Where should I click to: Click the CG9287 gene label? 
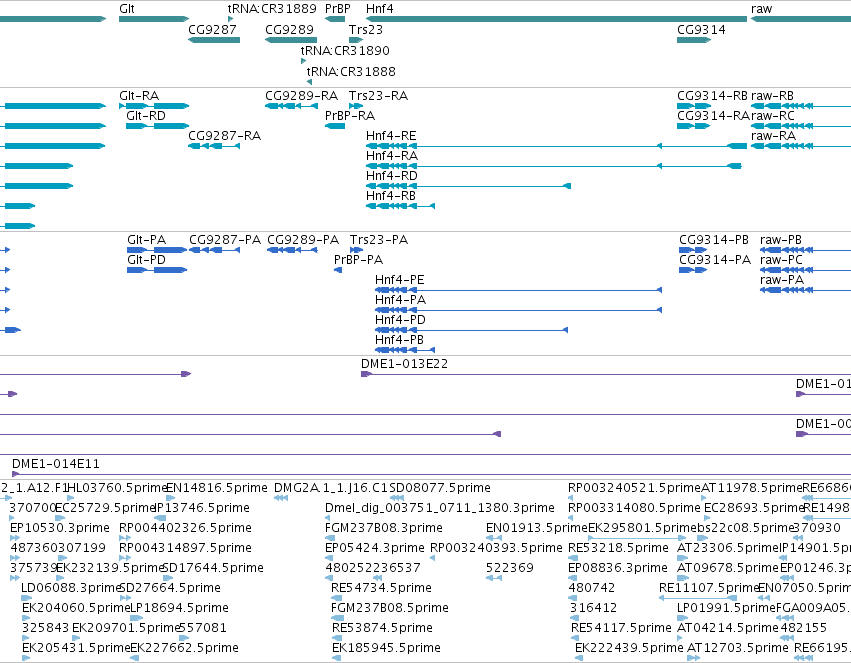click(x=212, y=29)
